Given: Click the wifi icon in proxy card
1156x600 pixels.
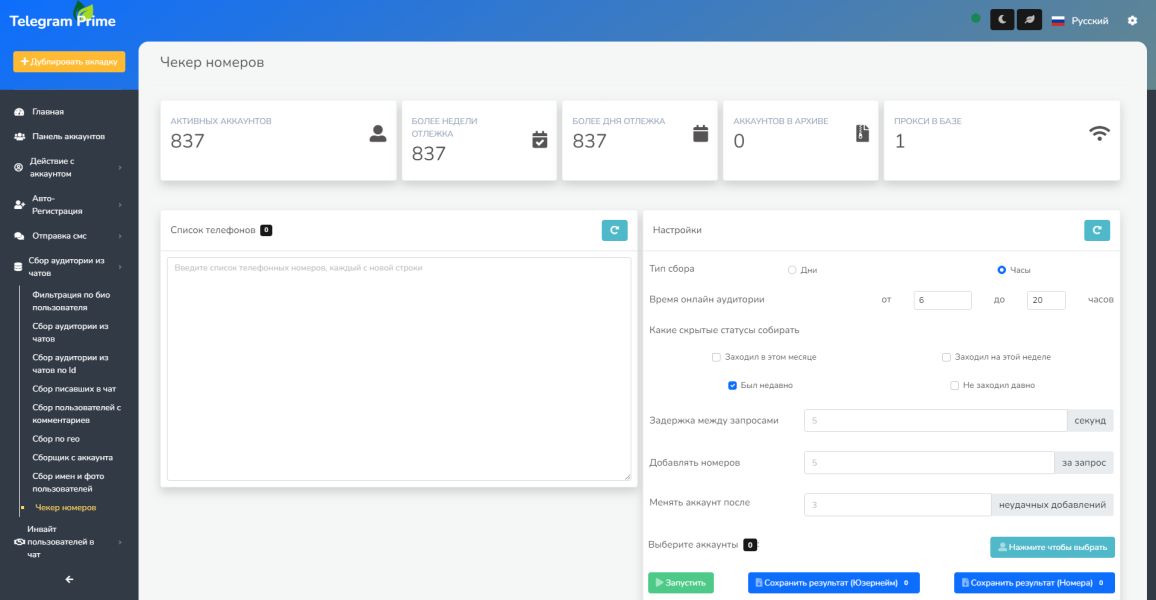Looking at the screenshot, I should [x=1099, y=134].
